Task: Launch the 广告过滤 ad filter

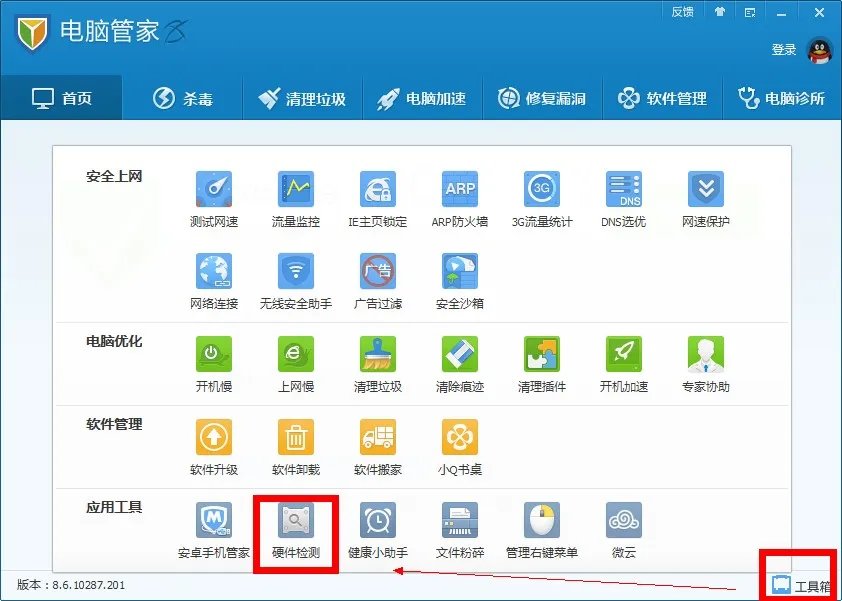Action: [x=377, y=278]
